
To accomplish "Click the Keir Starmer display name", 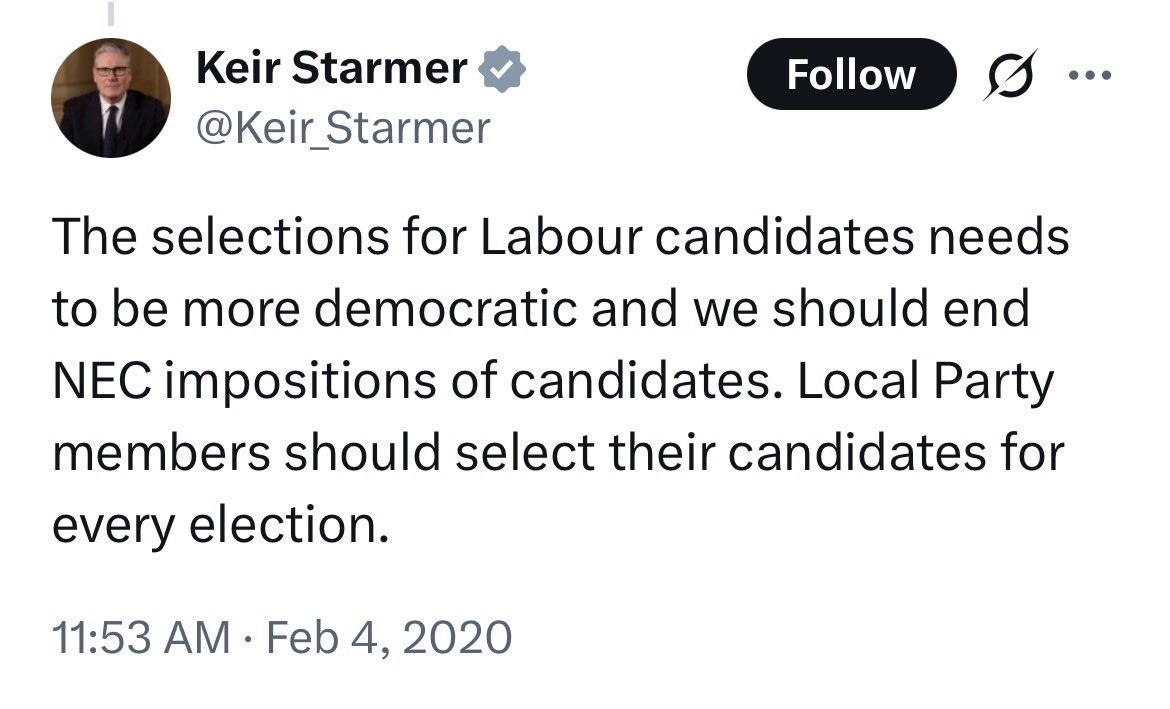I will point(332,69).
